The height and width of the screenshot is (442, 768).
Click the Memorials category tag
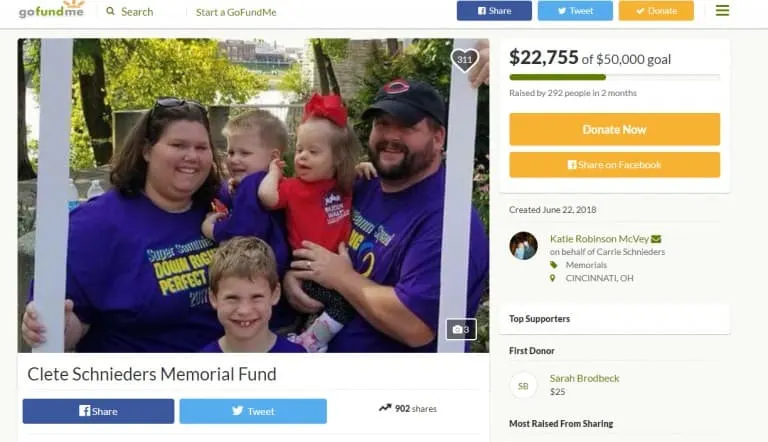[586, 265]
